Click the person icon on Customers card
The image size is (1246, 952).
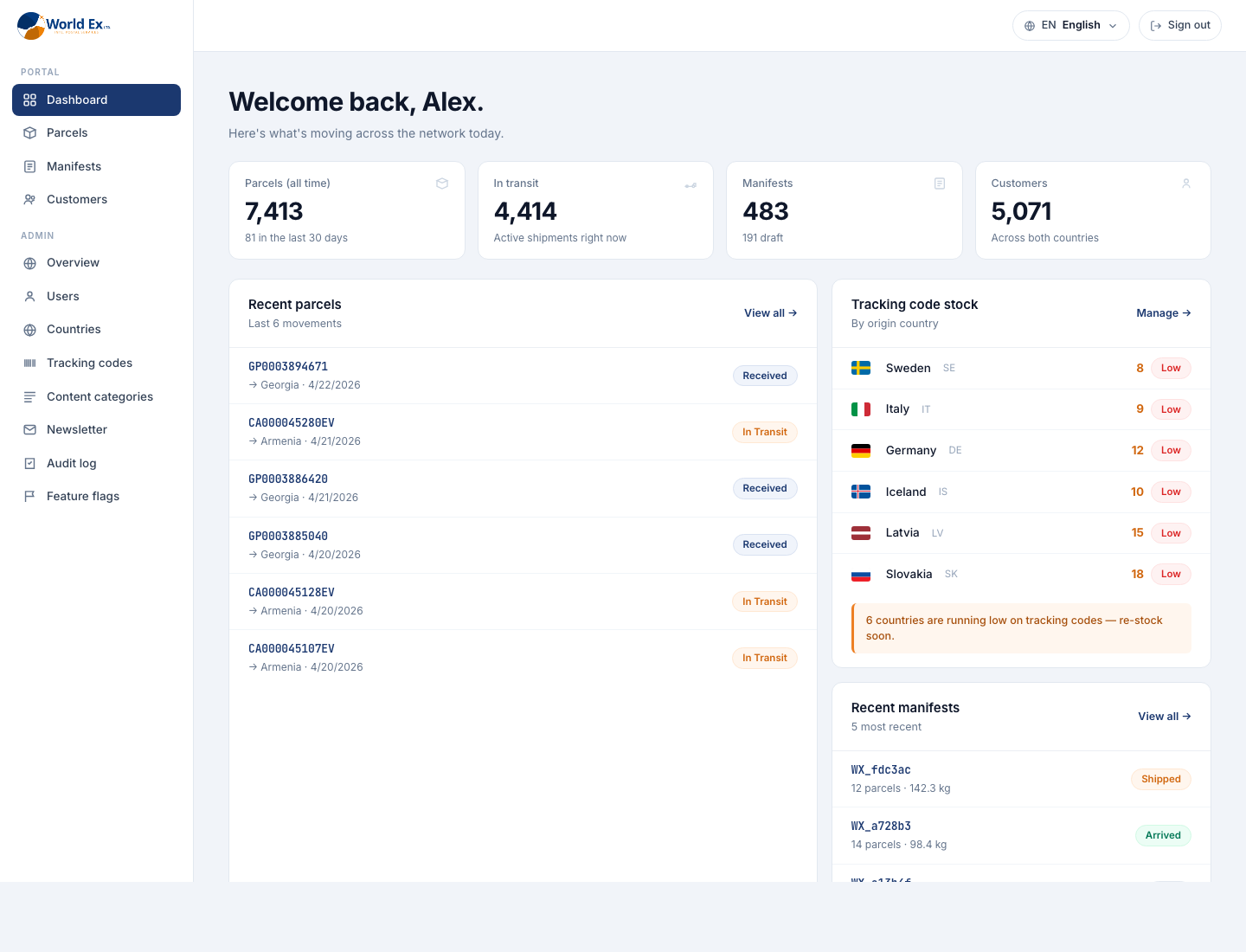pos(1186,183)
